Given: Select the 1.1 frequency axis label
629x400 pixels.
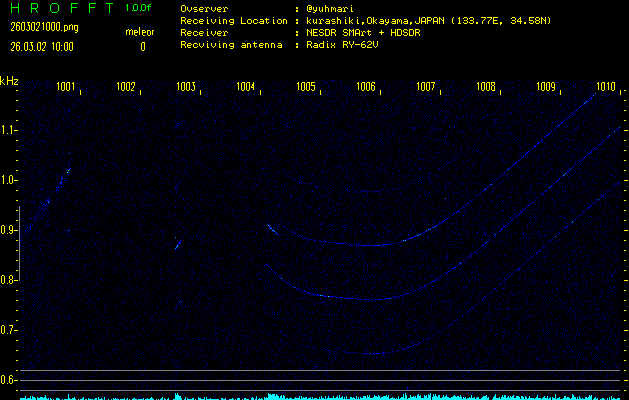Looking at the screenshot, I should (9, 130).
